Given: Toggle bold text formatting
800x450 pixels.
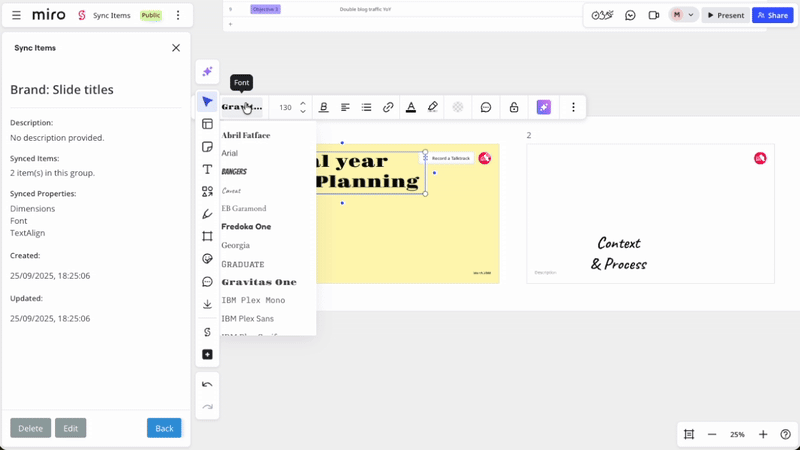Looking at the screenshot, I should coord(323,107).
